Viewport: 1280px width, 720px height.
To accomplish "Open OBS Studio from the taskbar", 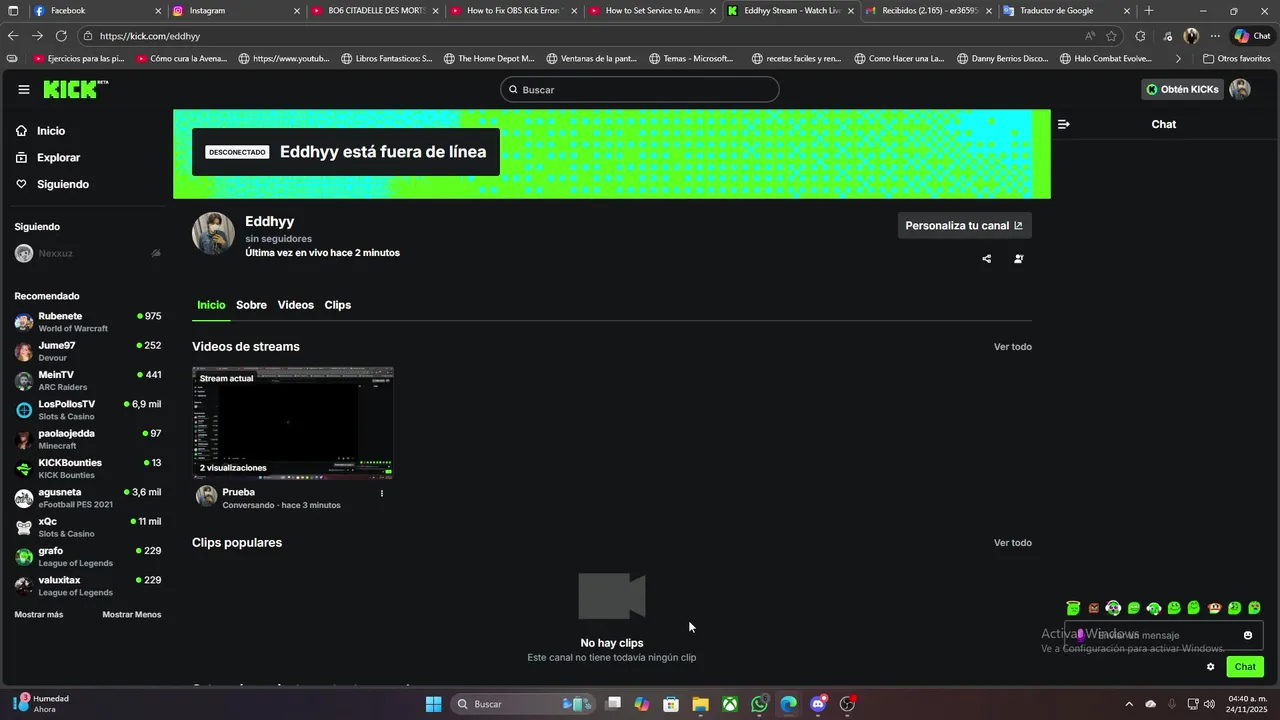I will coord(848,704).
